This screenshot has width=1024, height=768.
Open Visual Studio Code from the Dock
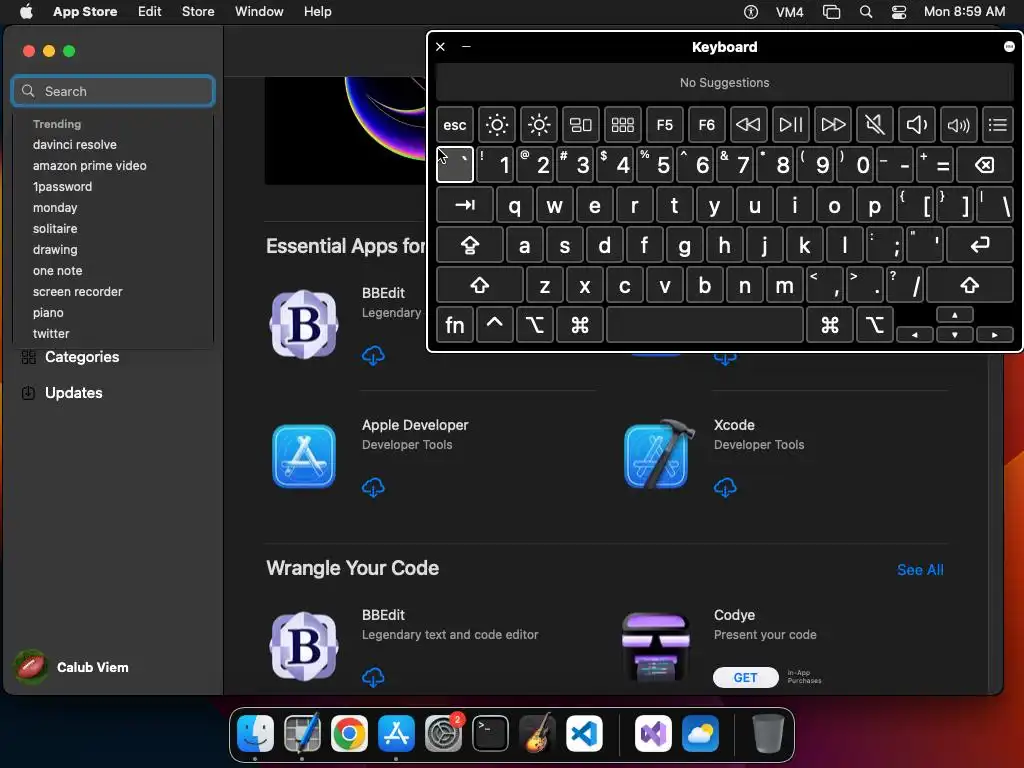584,733
